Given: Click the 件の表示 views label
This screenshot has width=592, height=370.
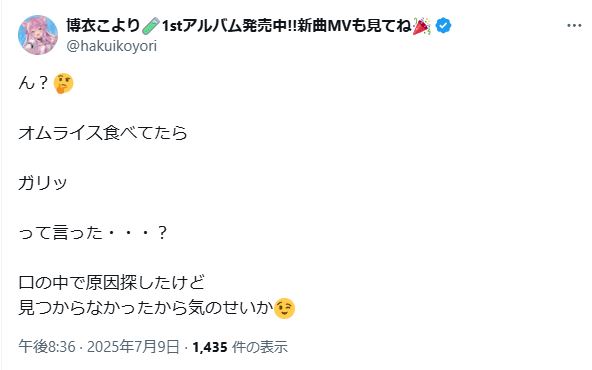Looking at the screenshot, I should coord(260,347).
